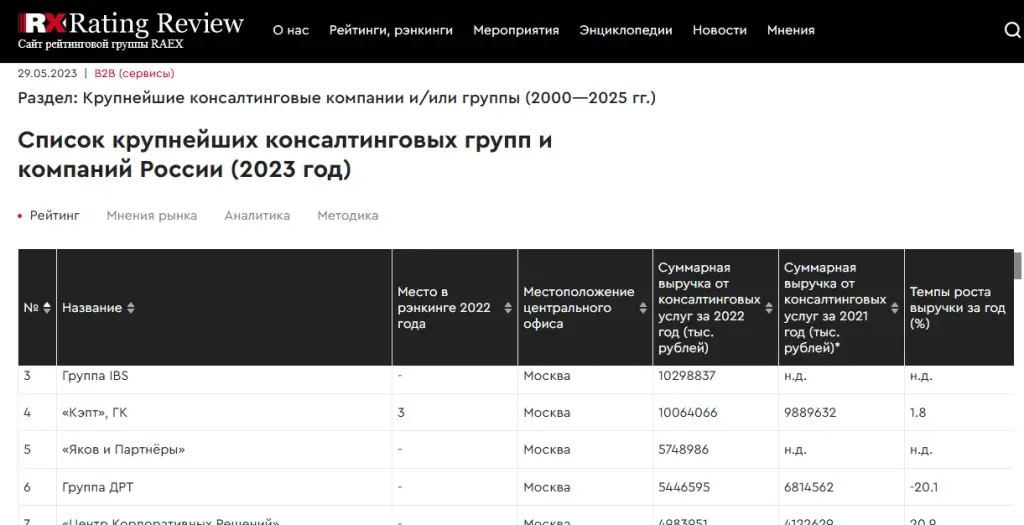Click the date 29.05.2023

pos(47,74)
